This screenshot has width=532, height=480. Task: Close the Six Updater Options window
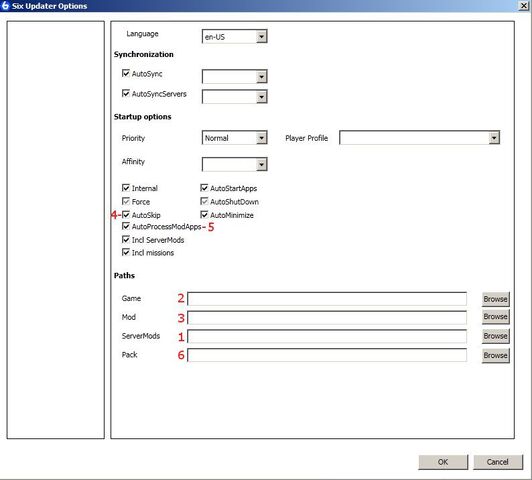(524, 5)
